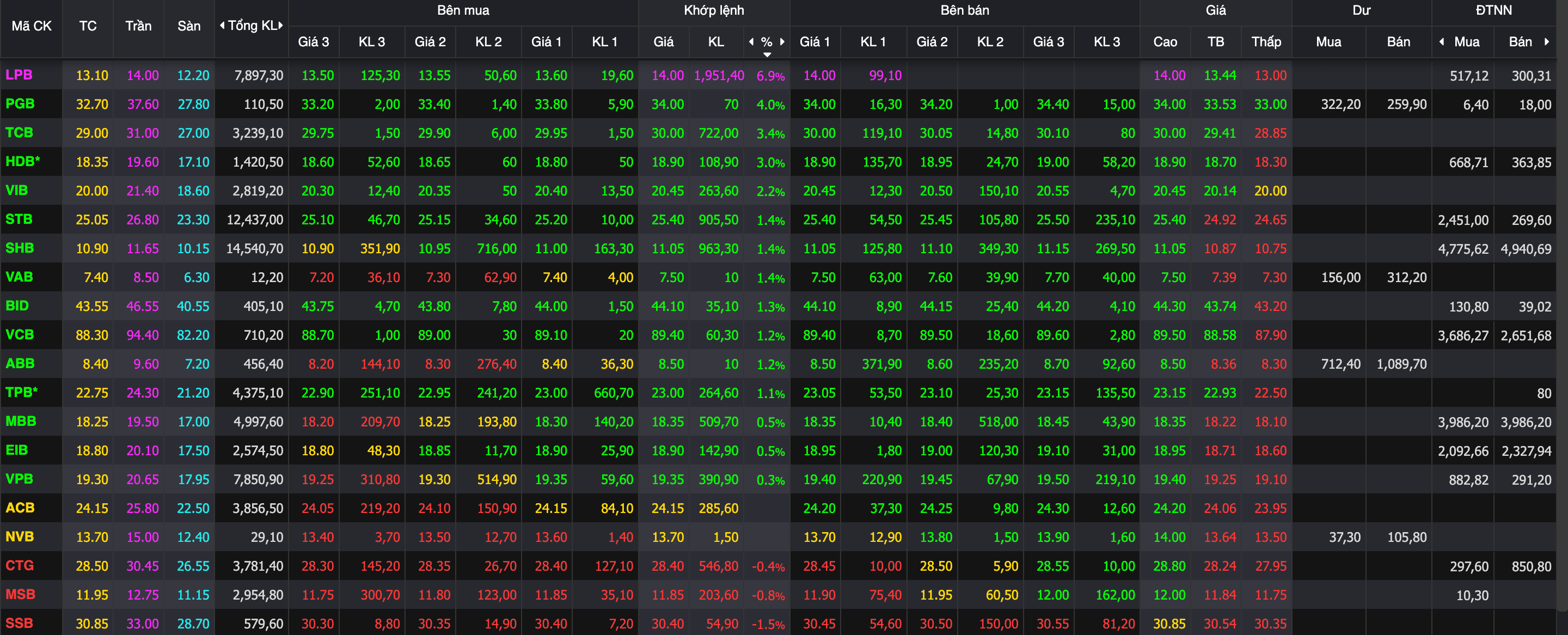Toggle sort triangle under % header

coord(767,55)
